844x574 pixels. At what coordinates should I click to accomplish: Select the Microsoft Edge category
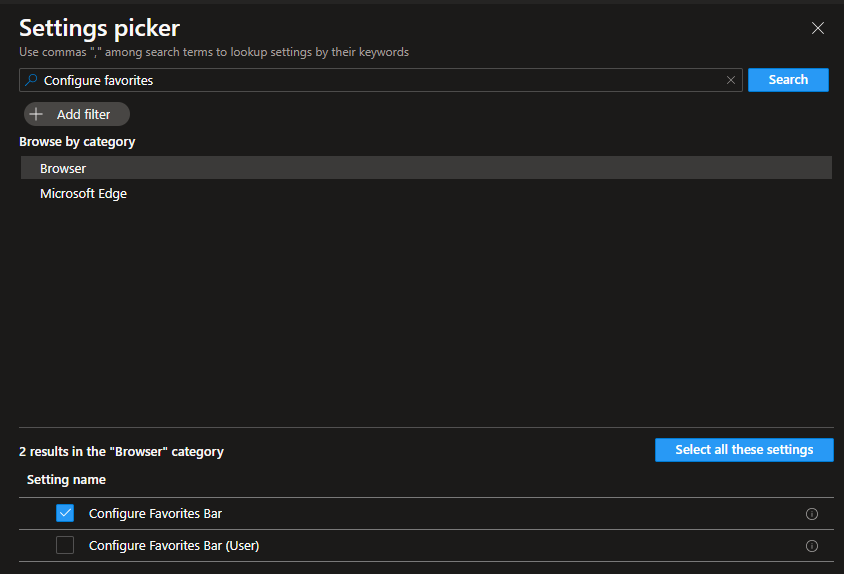[x=426, y=193]
